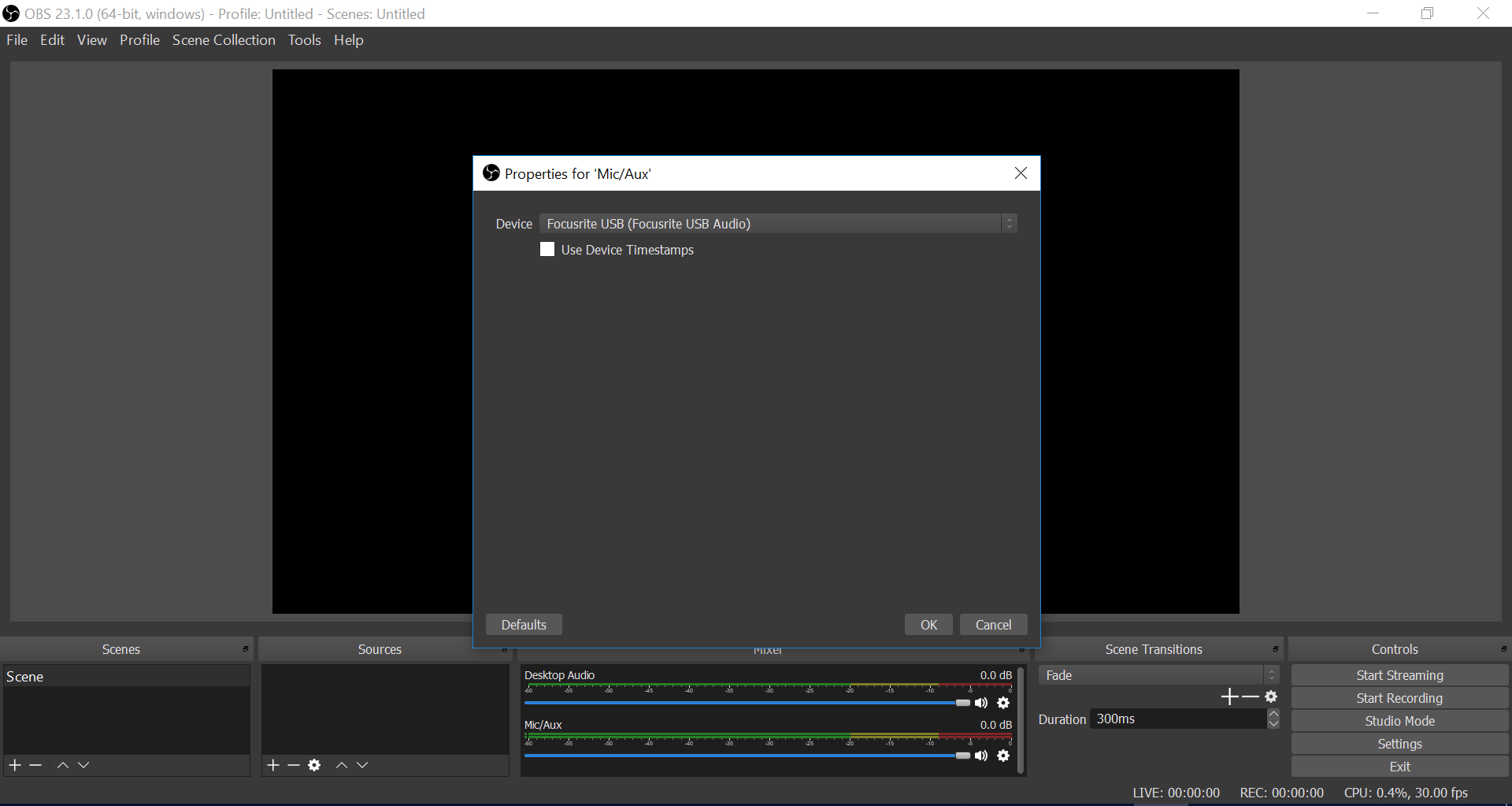The image size is (1512, 806).
Task: Open the Scene Collection menu
Action: click(224, 39)
